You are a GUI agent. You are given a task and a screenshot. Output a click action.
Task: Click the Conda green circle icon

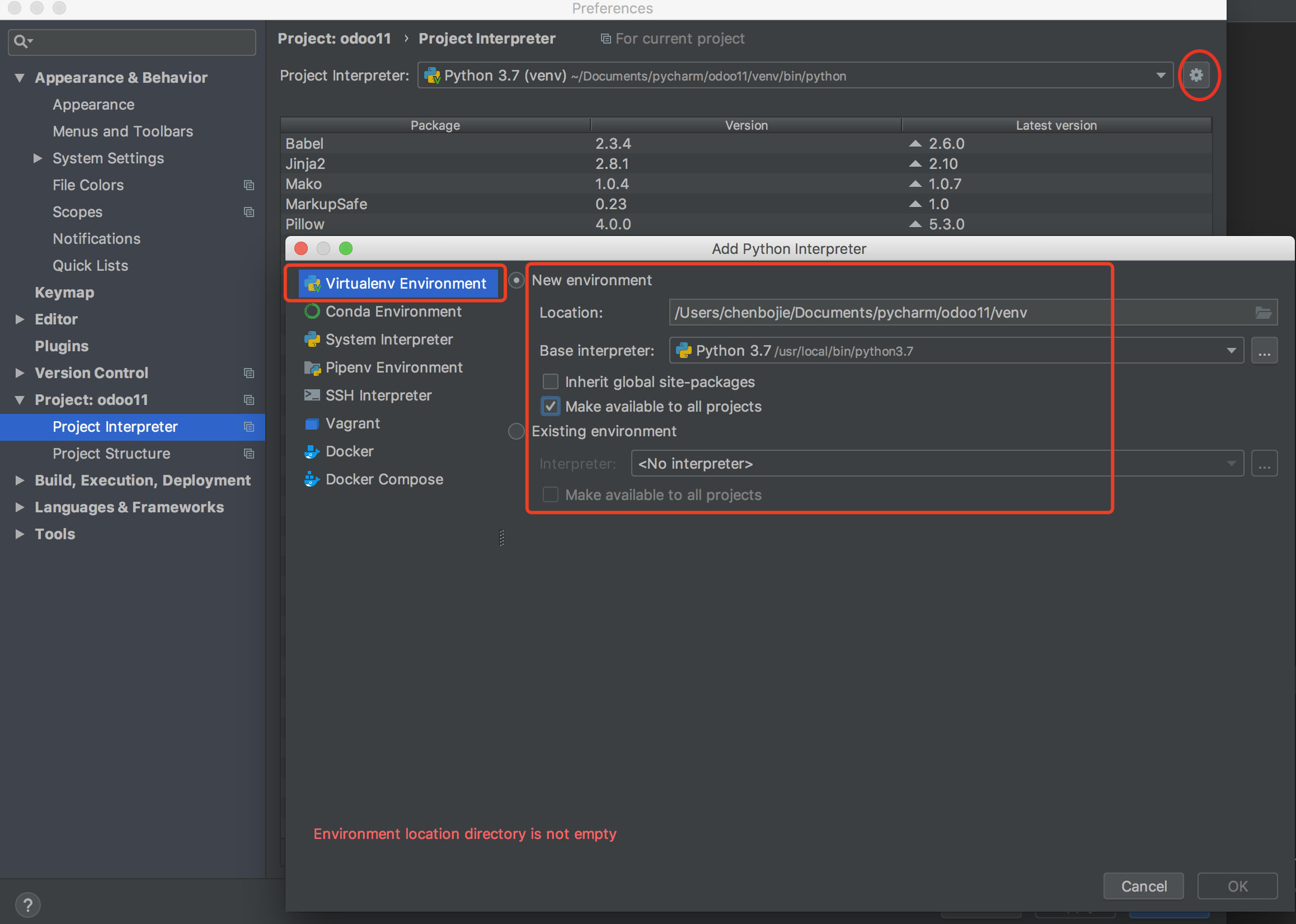pos(312,311)
